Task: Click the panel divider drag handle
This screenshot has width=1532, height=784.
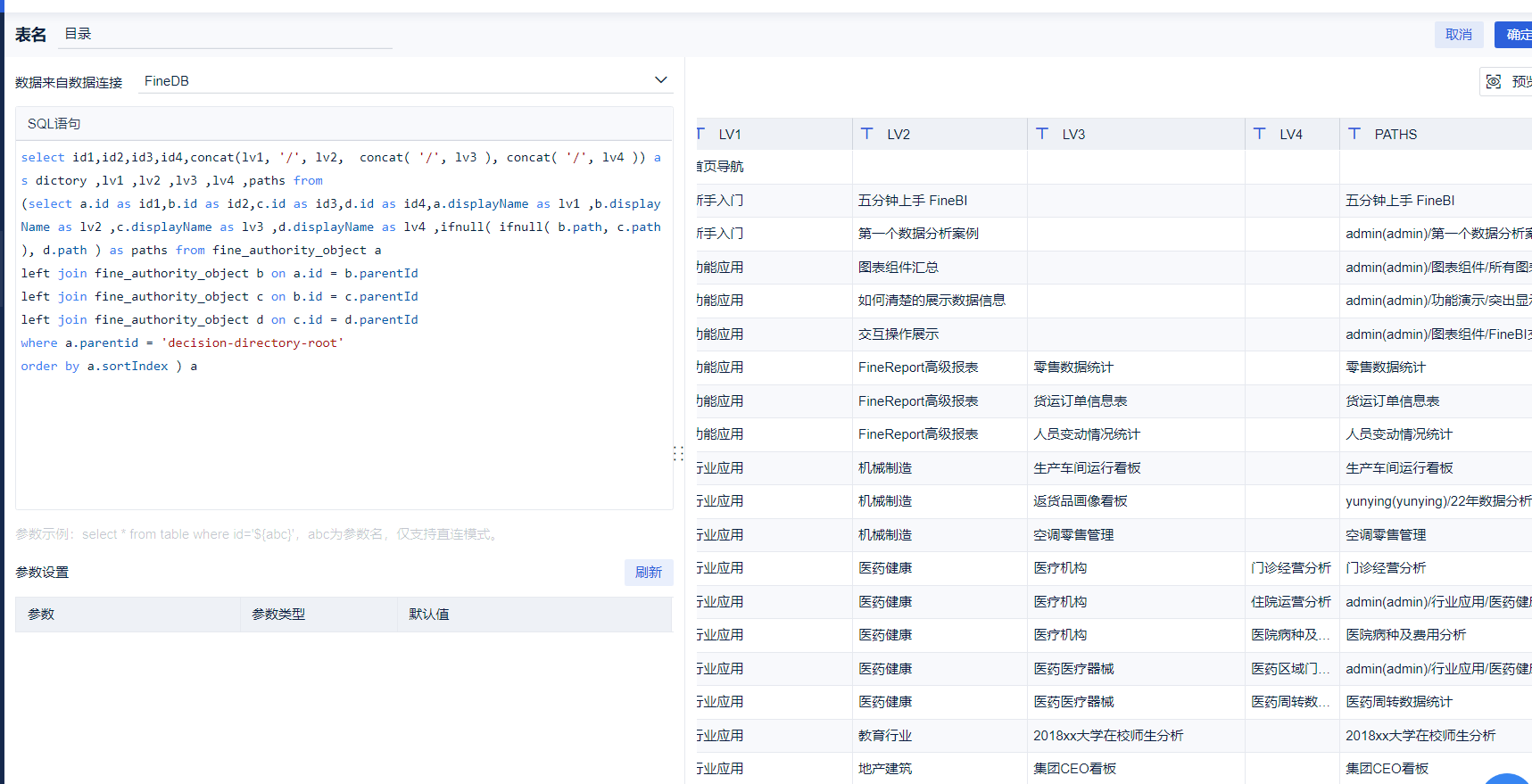Action: point(678,453)
